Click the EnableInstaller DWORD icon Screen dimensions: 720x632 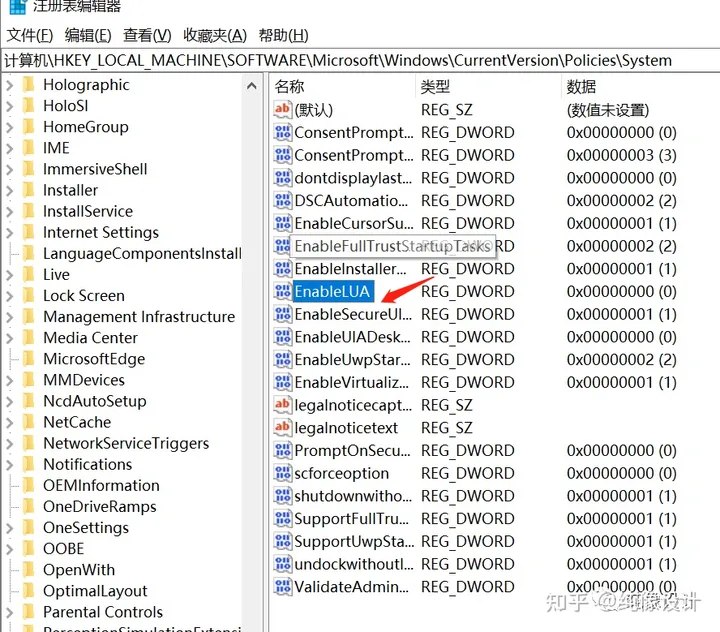click(282, 269)
